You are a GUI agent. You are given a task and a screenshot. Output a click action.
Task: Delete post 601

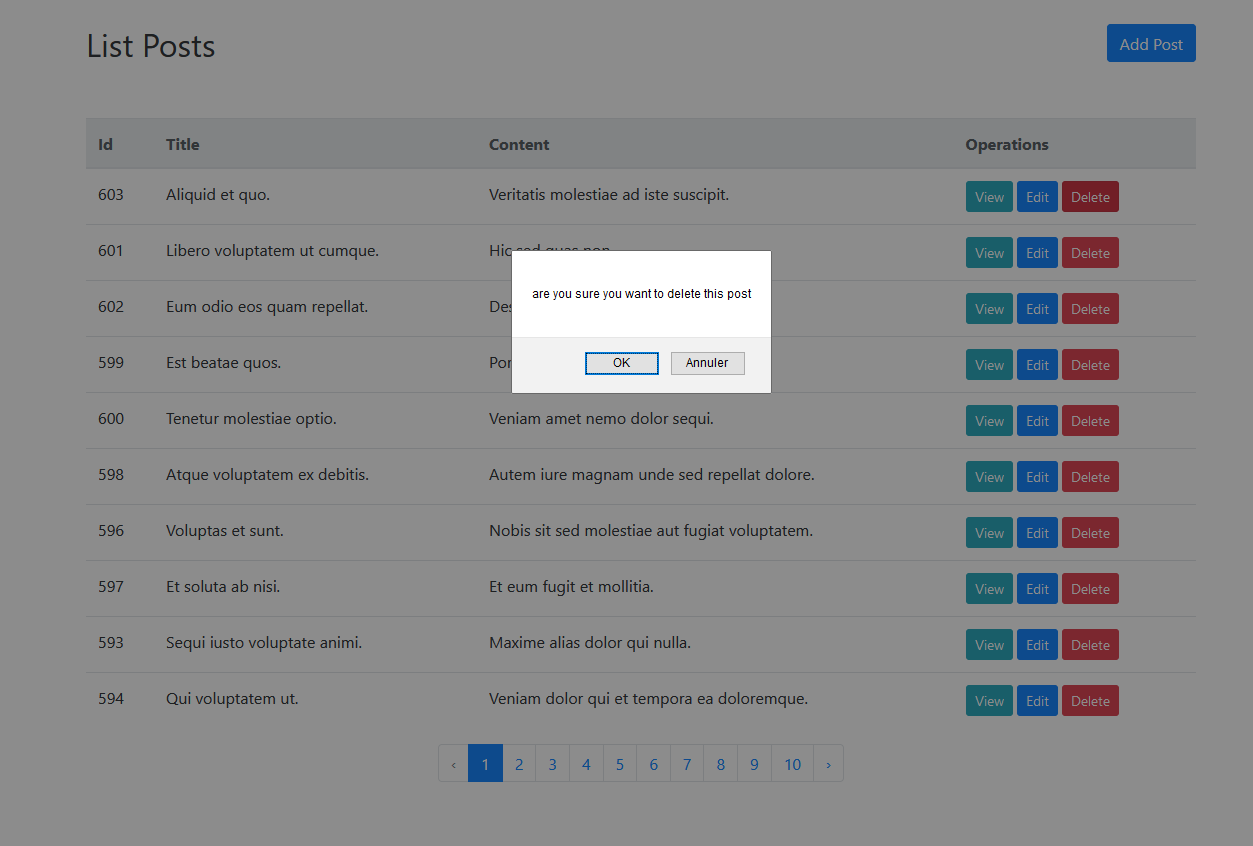[1090, 253]
